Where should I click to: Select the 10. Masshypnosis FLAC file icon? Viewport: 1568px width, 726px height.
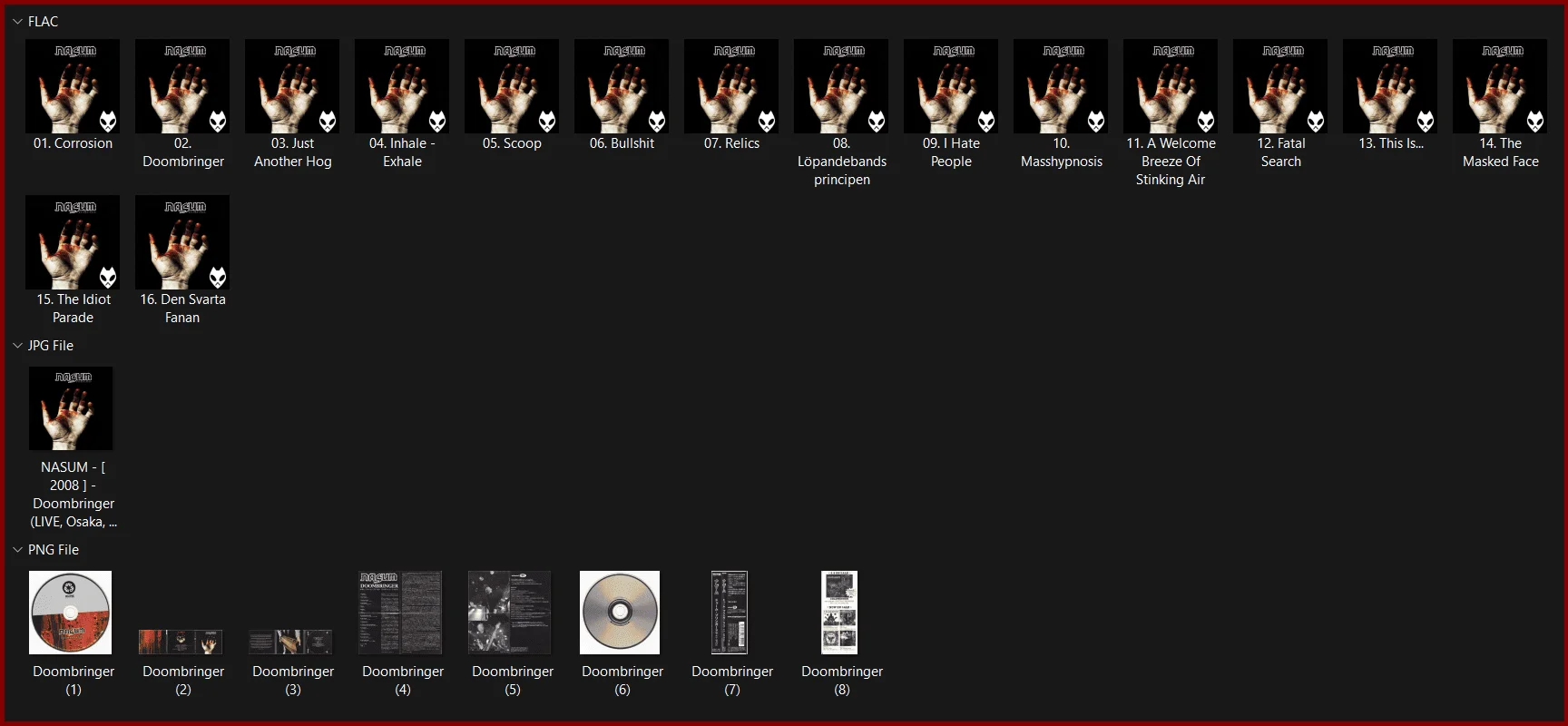[1061, 86]
